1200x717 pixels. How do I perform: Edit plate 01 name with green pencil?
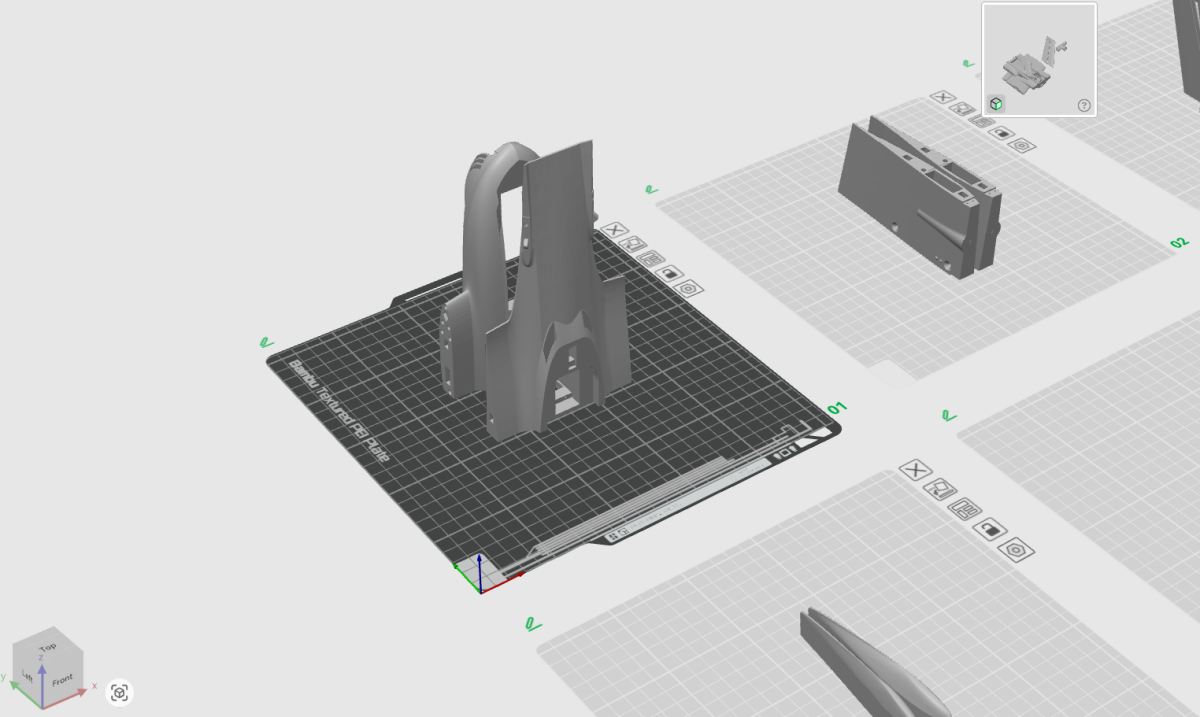tap(266, 342)
